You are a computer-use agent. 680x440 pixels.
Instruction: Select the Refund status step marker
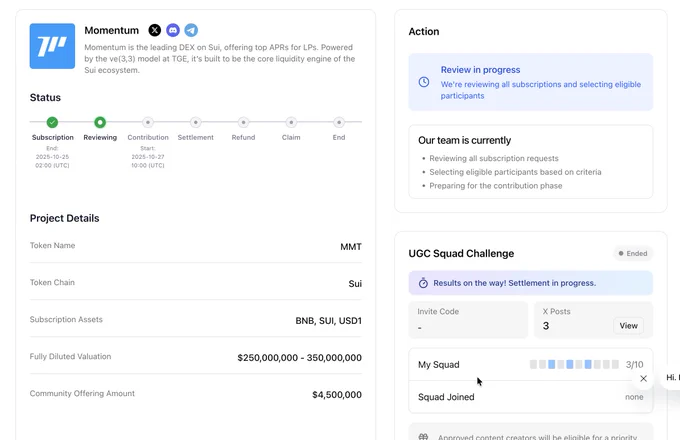[x=243, y=122]
